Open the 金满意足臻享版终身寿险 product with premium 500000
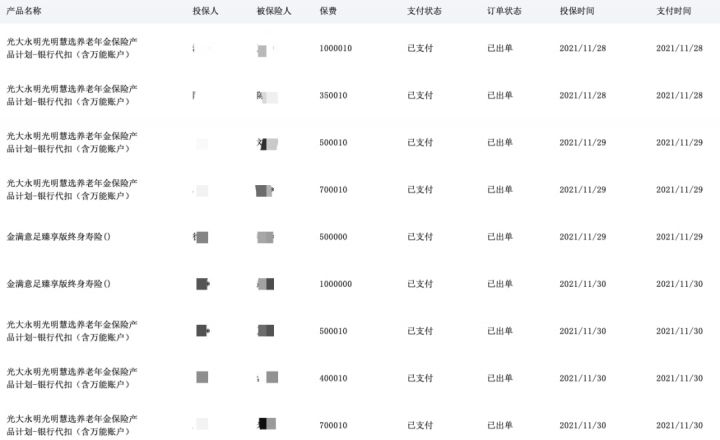The height and width of the screenshot is (440, 720). (x=58, y=237)
